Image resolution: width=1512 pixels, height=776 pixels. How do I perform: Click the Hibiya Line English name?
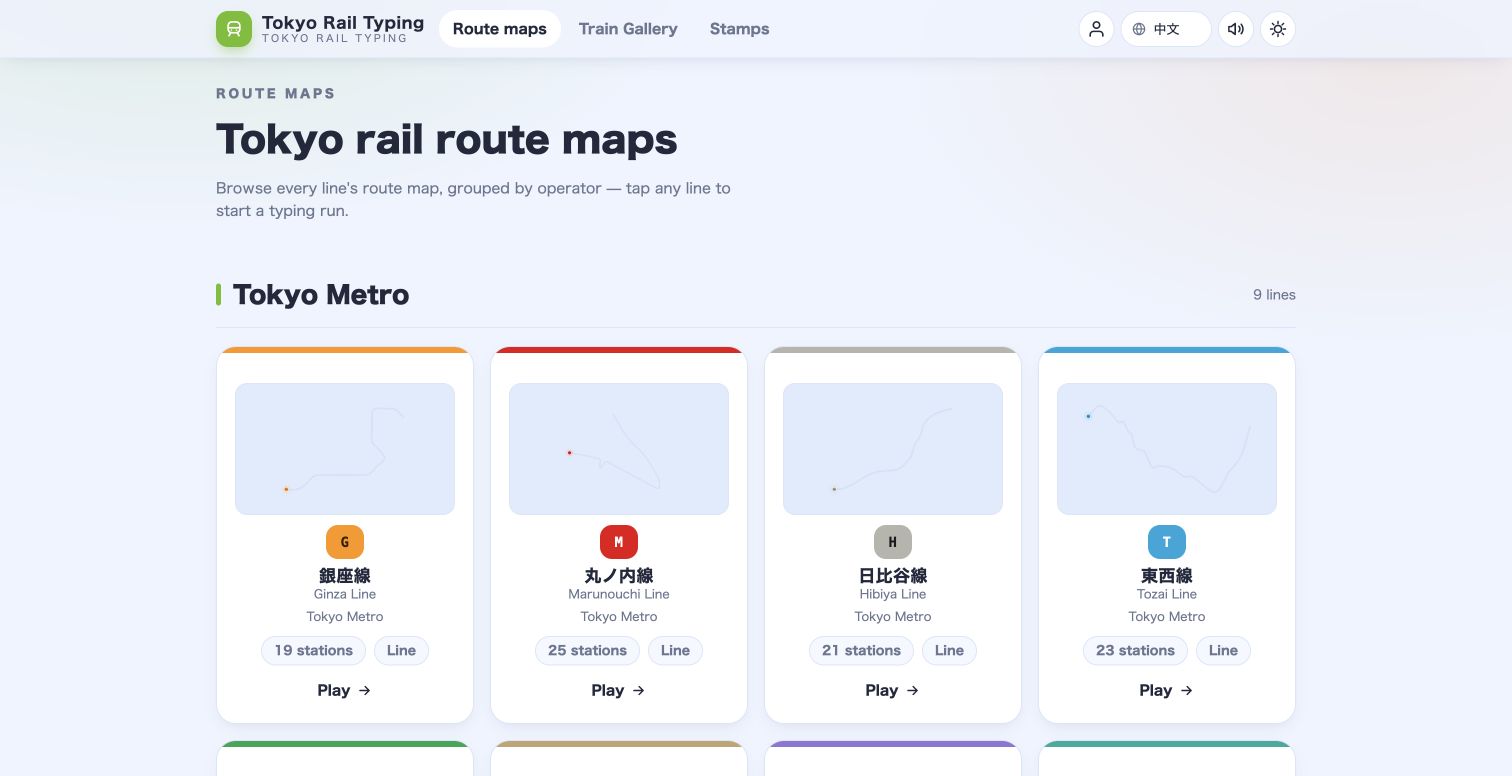click(893, 594)
